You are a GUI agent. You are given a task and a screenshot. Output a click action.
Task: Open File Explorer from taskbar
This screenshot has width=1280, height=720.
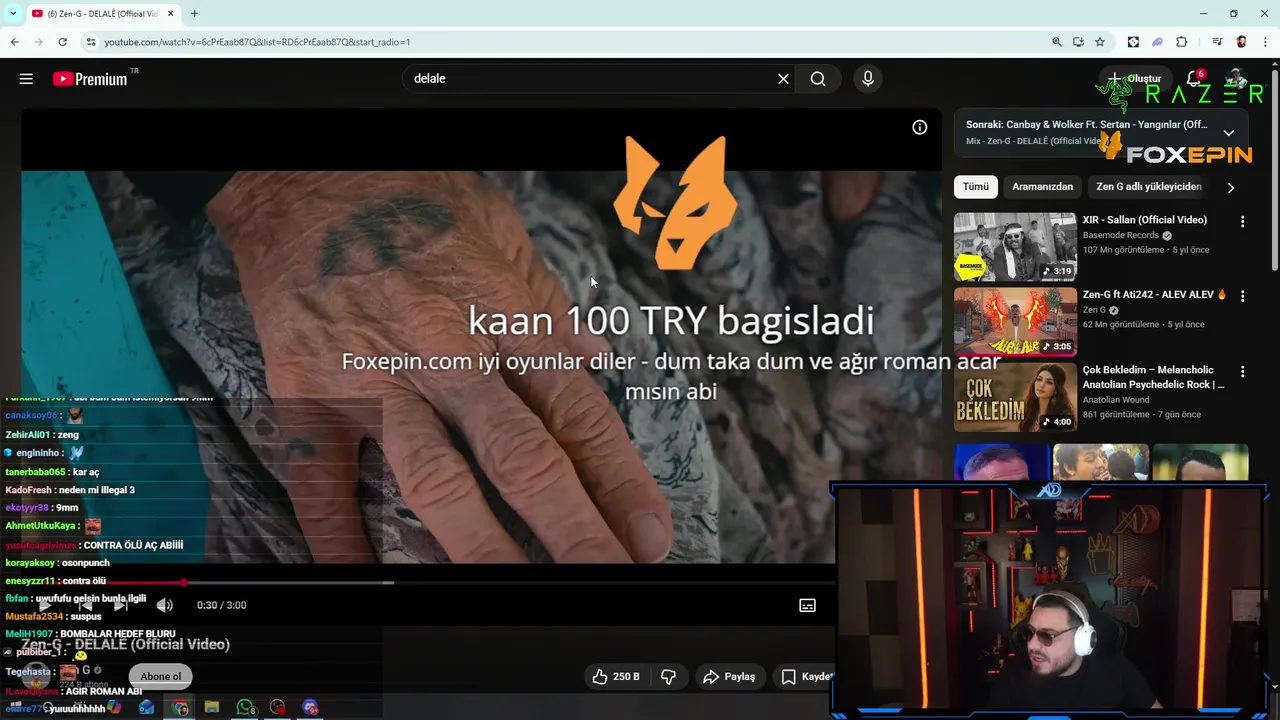click(212, 708)
